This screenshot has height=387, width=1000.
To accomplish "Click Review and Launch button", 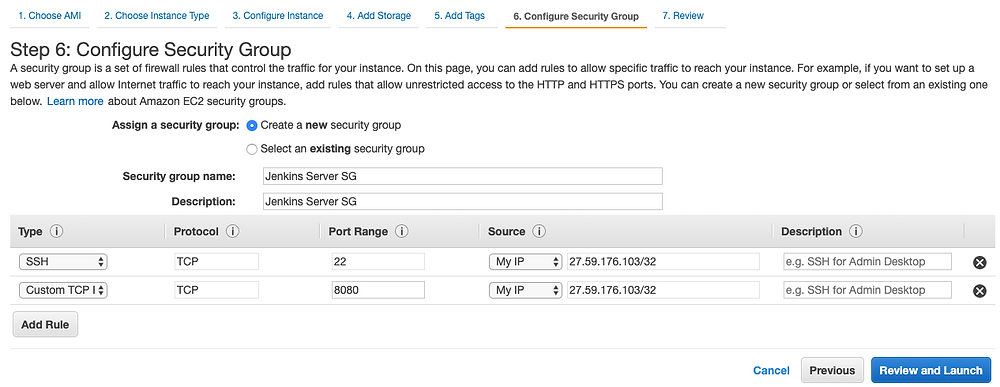I will 930,370.
